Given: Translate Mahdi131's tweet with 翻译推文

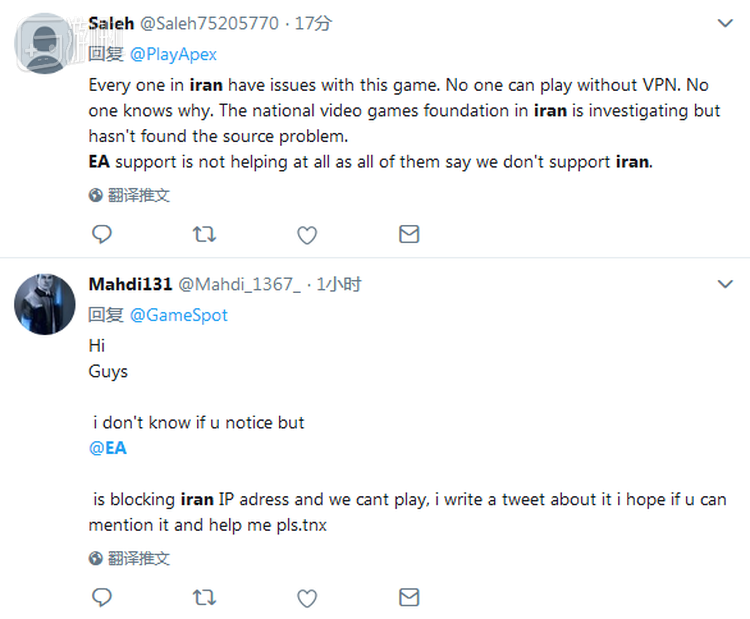Looking at the screenshot, I should click(x=138, y=558).
